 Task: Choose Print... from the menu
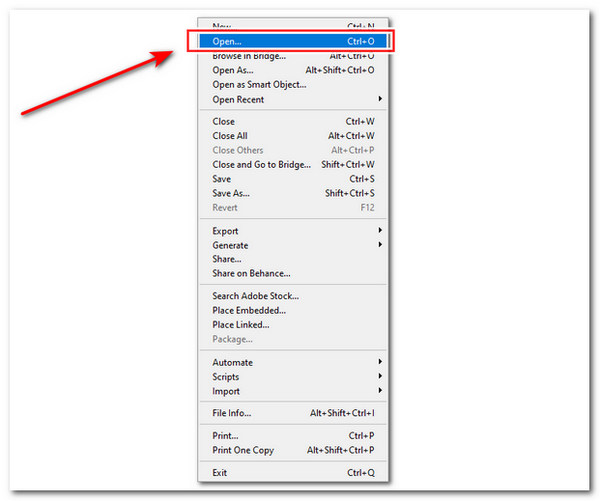pos(293,436)
